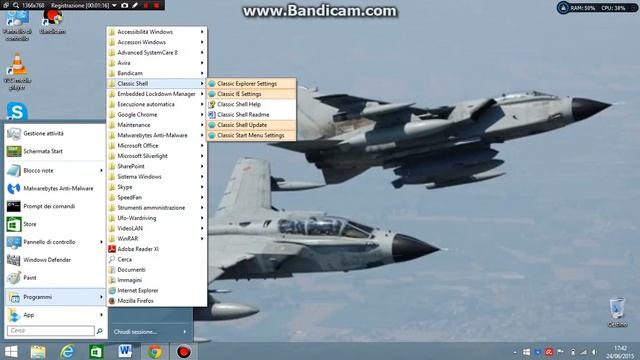This screenshot has height=360, width=640.
Task: Expand the Microsoft Silverlight folder
Action: click(x=157, y=156)
